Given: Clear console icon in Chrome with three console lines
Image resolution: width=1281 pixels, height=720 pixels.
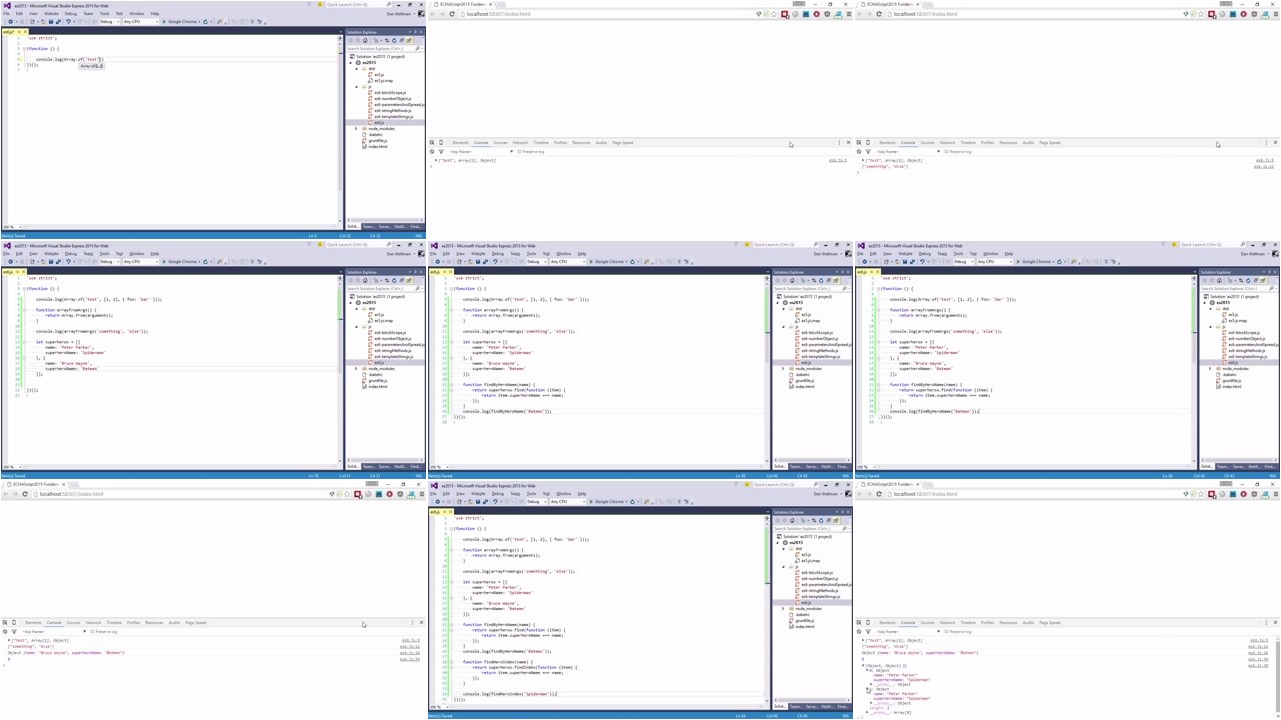Looking at the screenshot, I should point(5,631).
